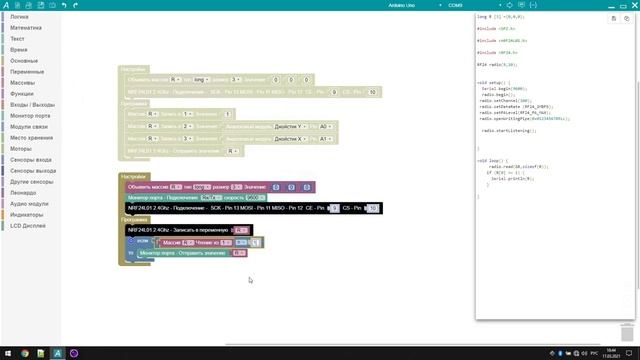The height and width of the screenshot is (360, 640).
Task: Open the Arduino Uno board dropdown
Action: coord(414,5)
